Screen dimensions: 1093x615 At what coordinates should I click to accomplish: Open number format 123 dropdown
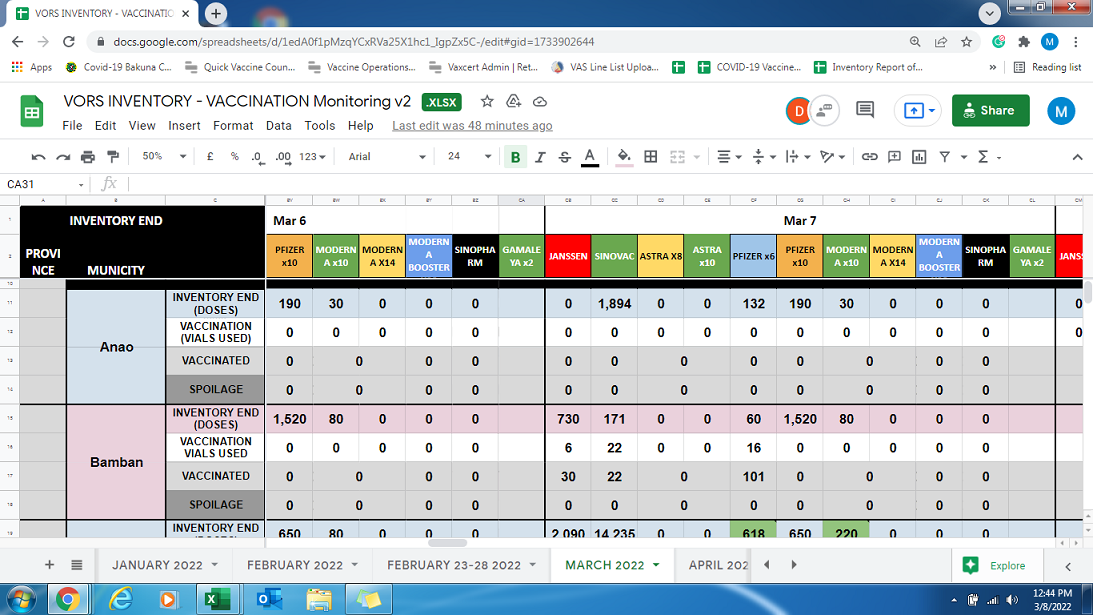click(312, 157)
